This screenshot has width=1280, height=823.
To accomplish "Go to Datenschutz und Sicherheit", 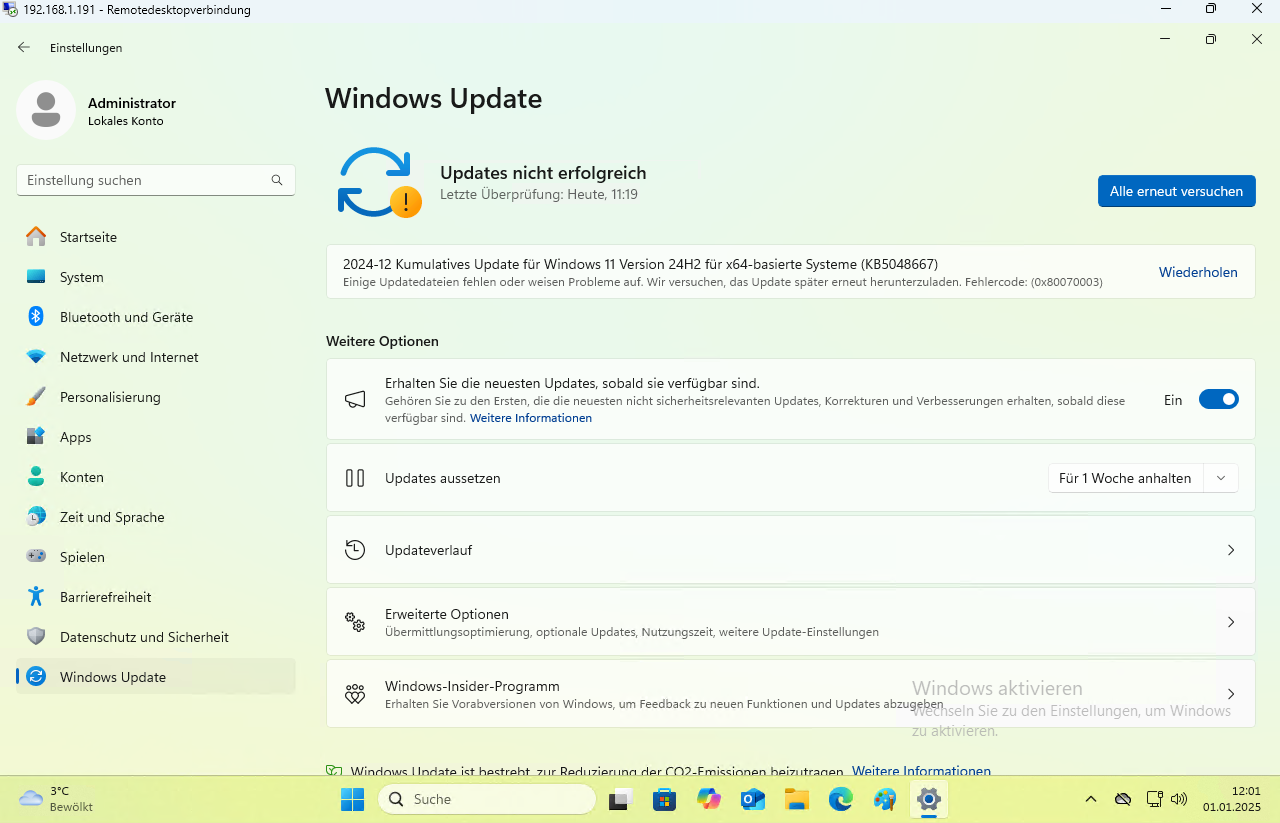I will click(144, 637).
